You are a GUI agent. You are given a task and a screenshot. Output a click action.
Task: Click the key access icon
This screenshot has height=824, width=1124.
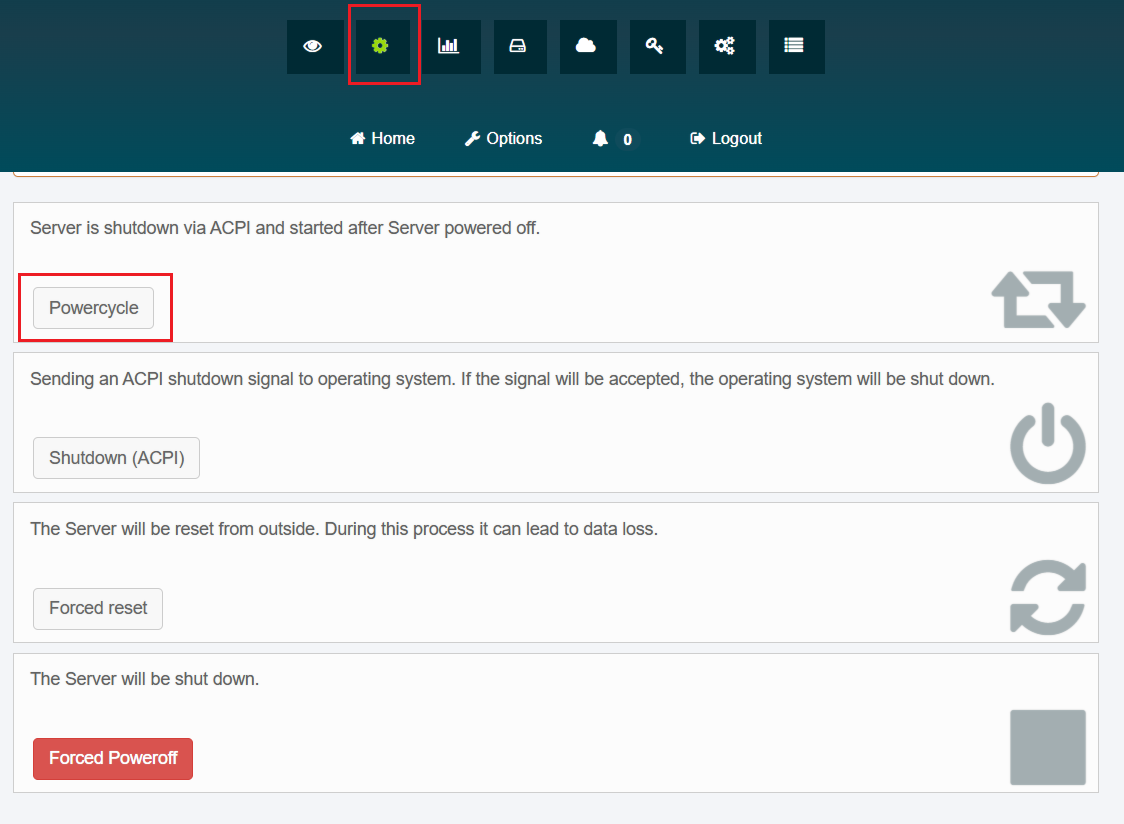[656, 46]
